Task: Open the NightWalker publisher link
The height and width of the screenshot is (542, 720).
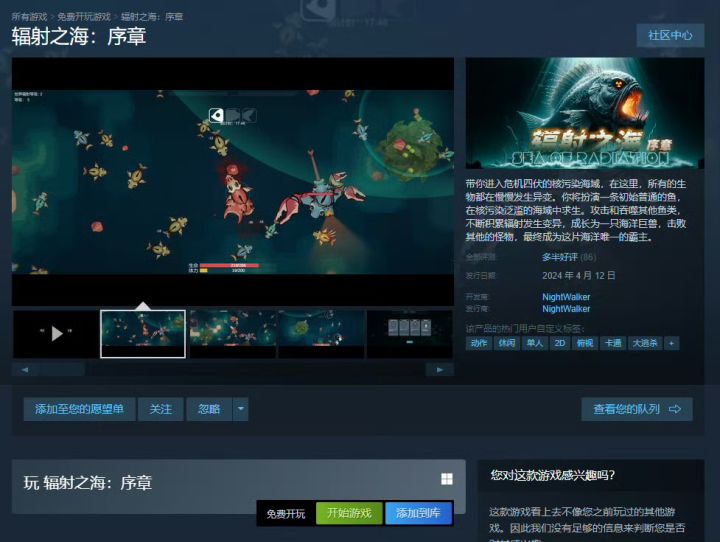Action: tap(566, 309)
